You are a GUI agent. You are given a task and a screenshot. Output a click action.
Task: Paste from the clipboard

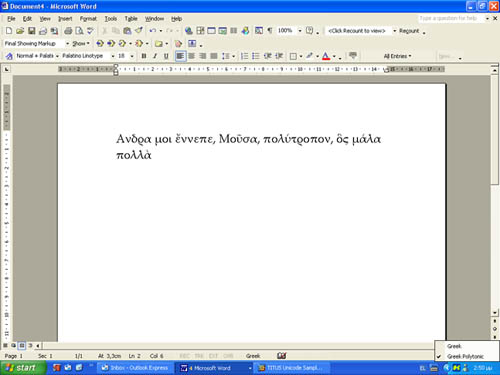(x=127, y=31)
